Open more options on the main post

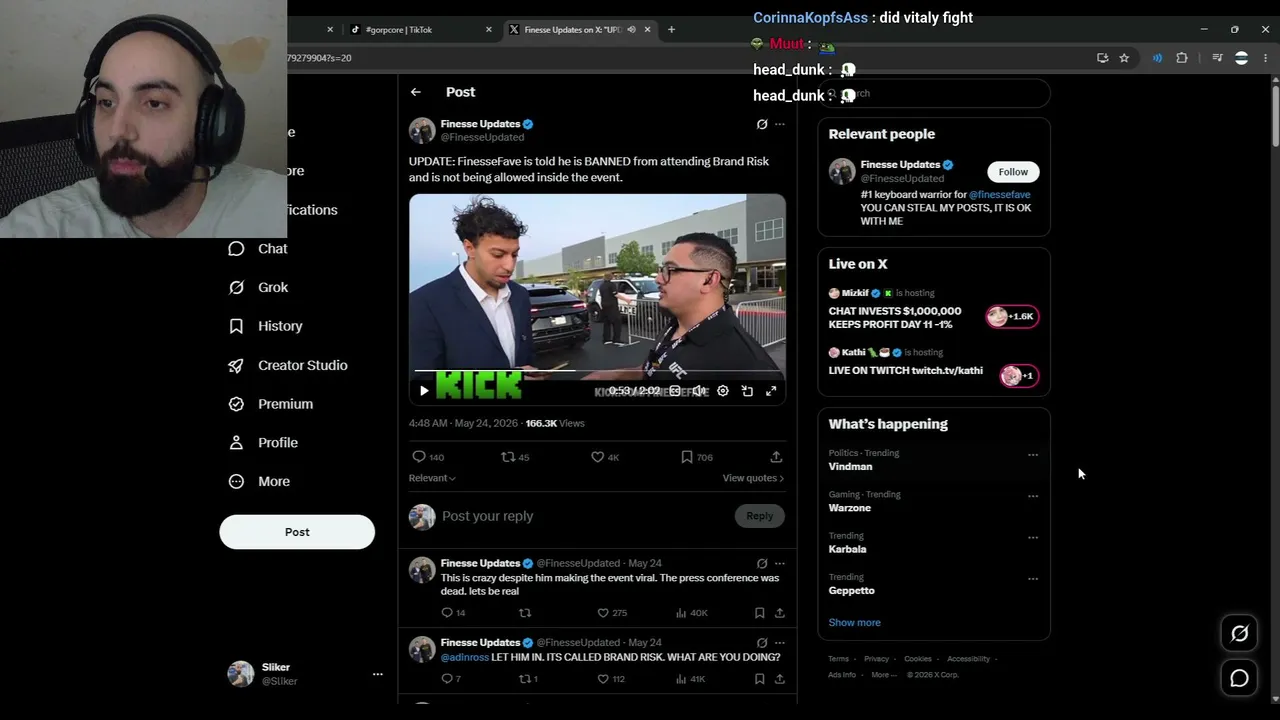point(780,124)
